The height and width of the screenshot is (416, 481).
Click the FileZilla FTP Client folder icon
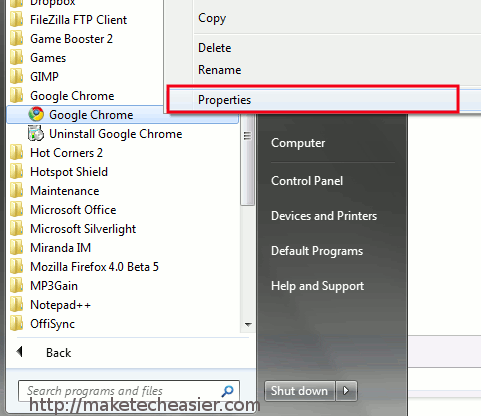pos(16,20)
